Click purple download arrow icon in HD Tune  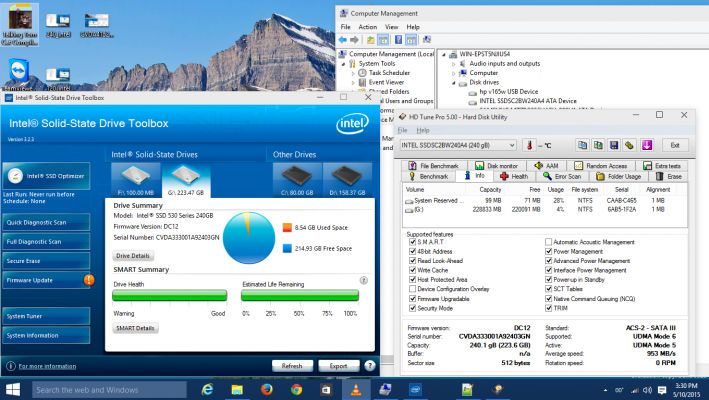tap(647, 145)
